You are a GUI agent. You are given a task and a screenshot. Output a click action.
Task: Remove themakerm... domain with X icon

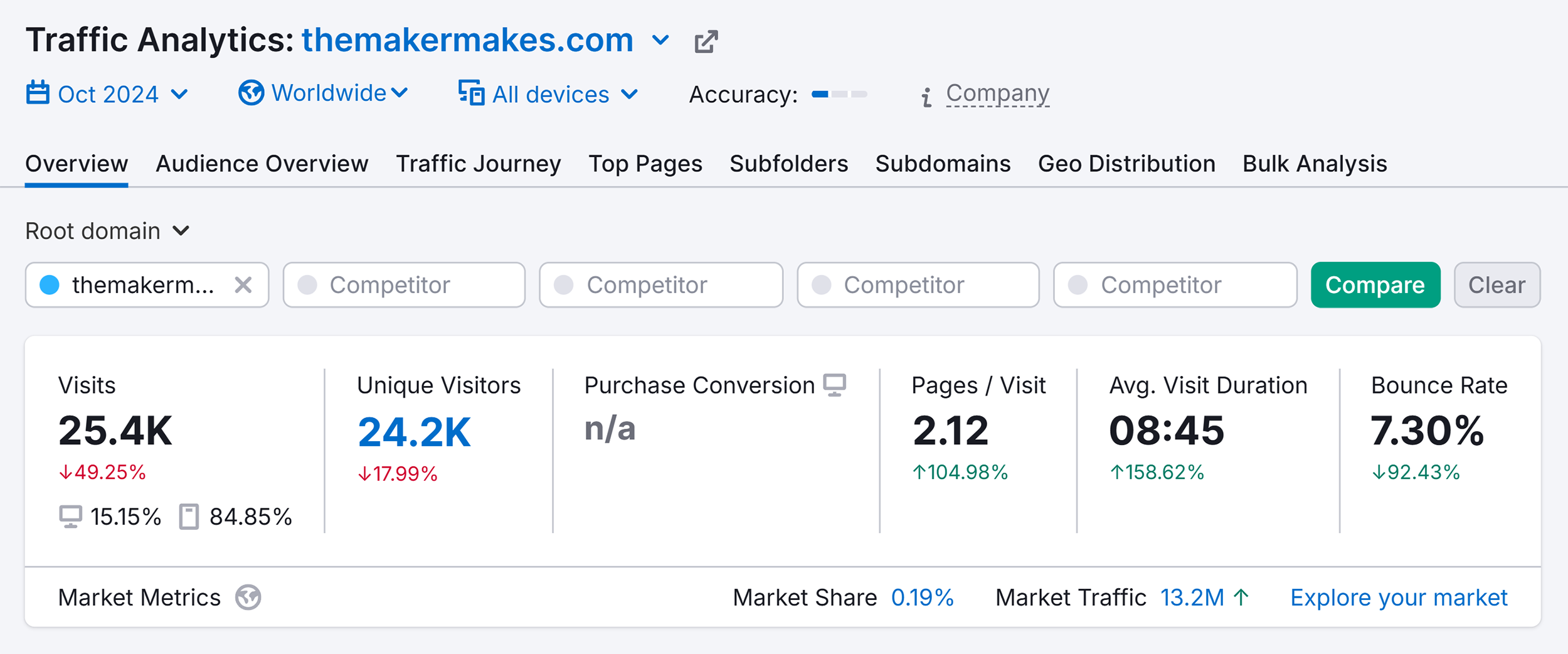243,285
